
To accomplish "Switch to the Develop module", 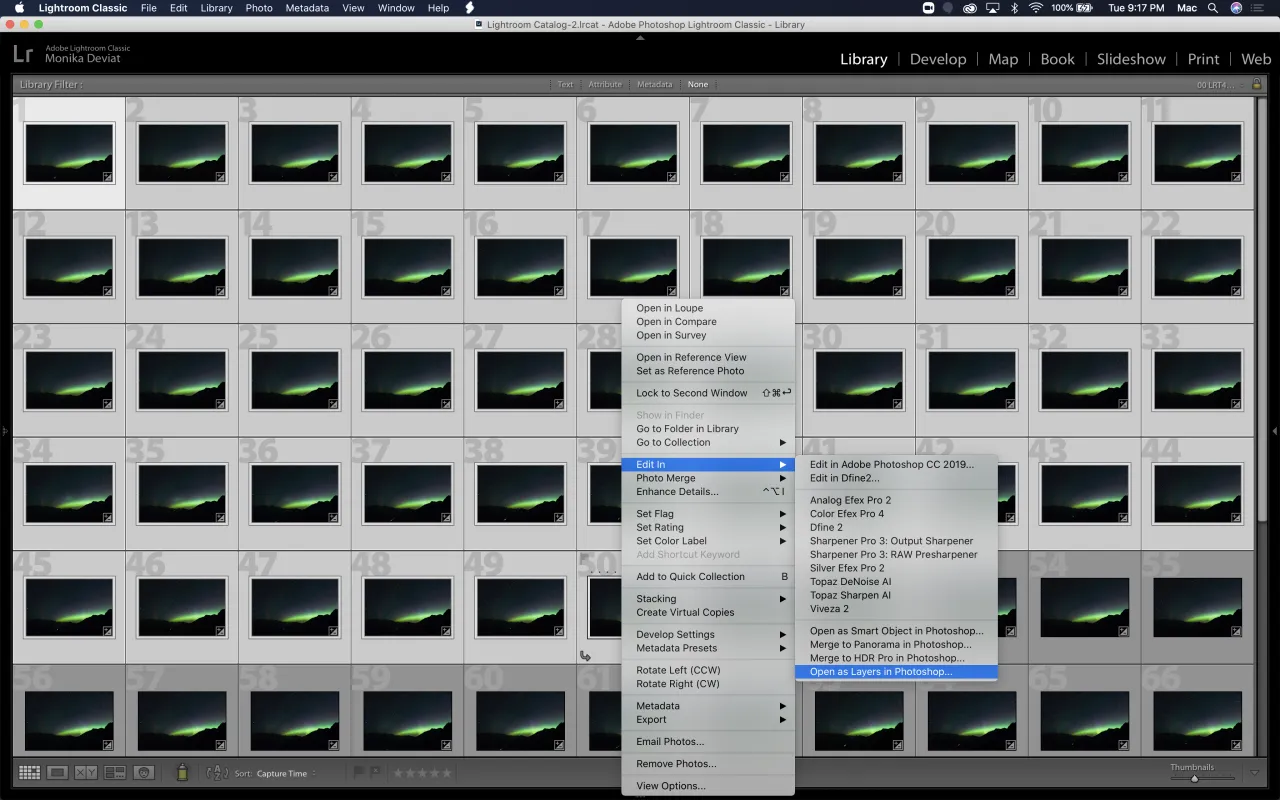I will (938, 59).
